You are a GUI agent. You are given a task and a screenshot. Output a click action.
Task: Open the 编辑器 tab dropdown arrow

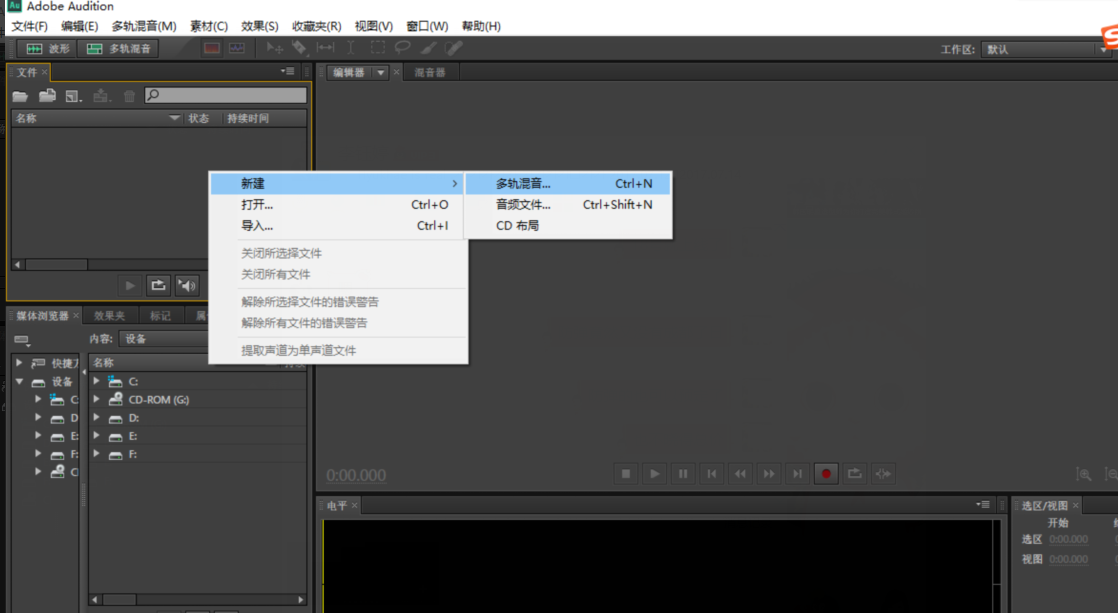click(x=381, y=73)
